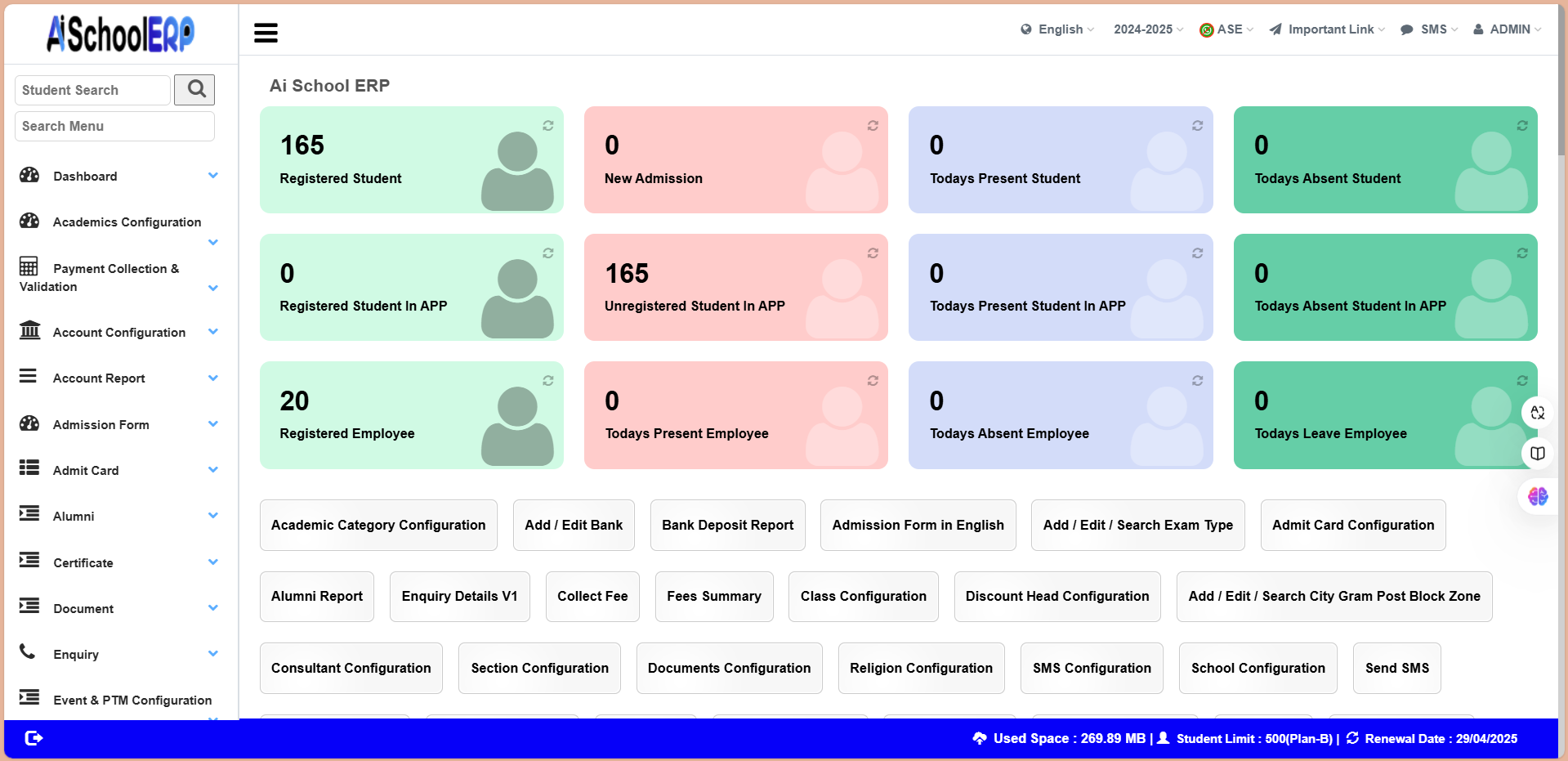
Task: Click the logout icon in bottom bar
Action: tap(34, 738)
